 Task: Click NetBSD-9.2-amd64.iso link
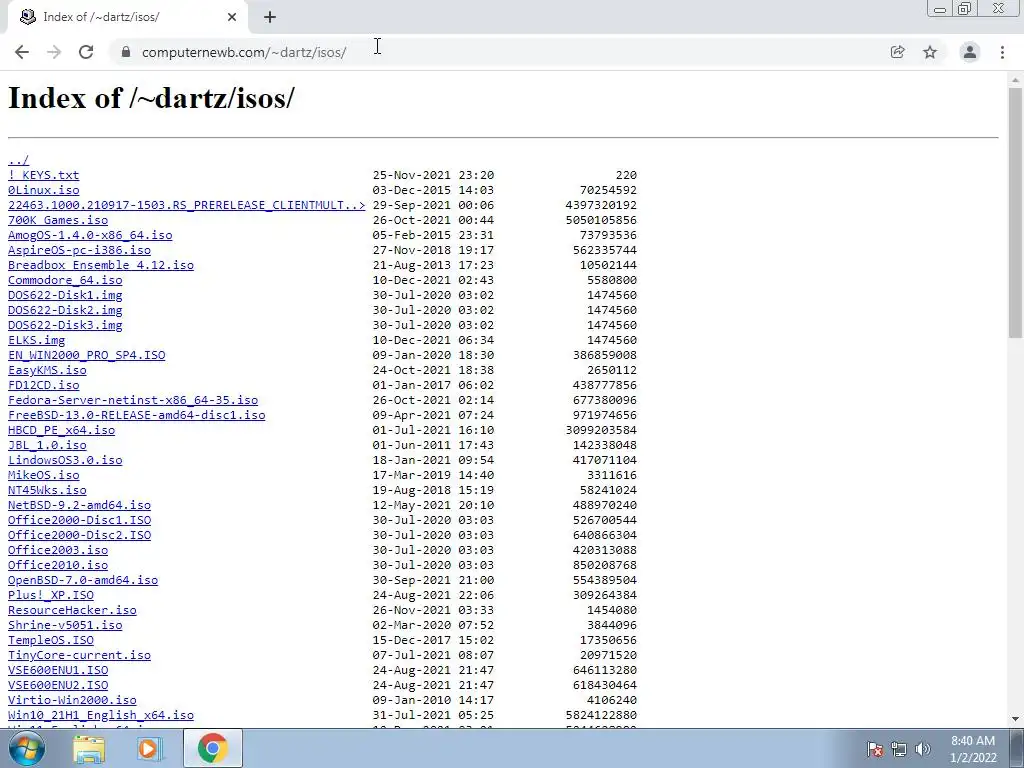coord(80,505)
